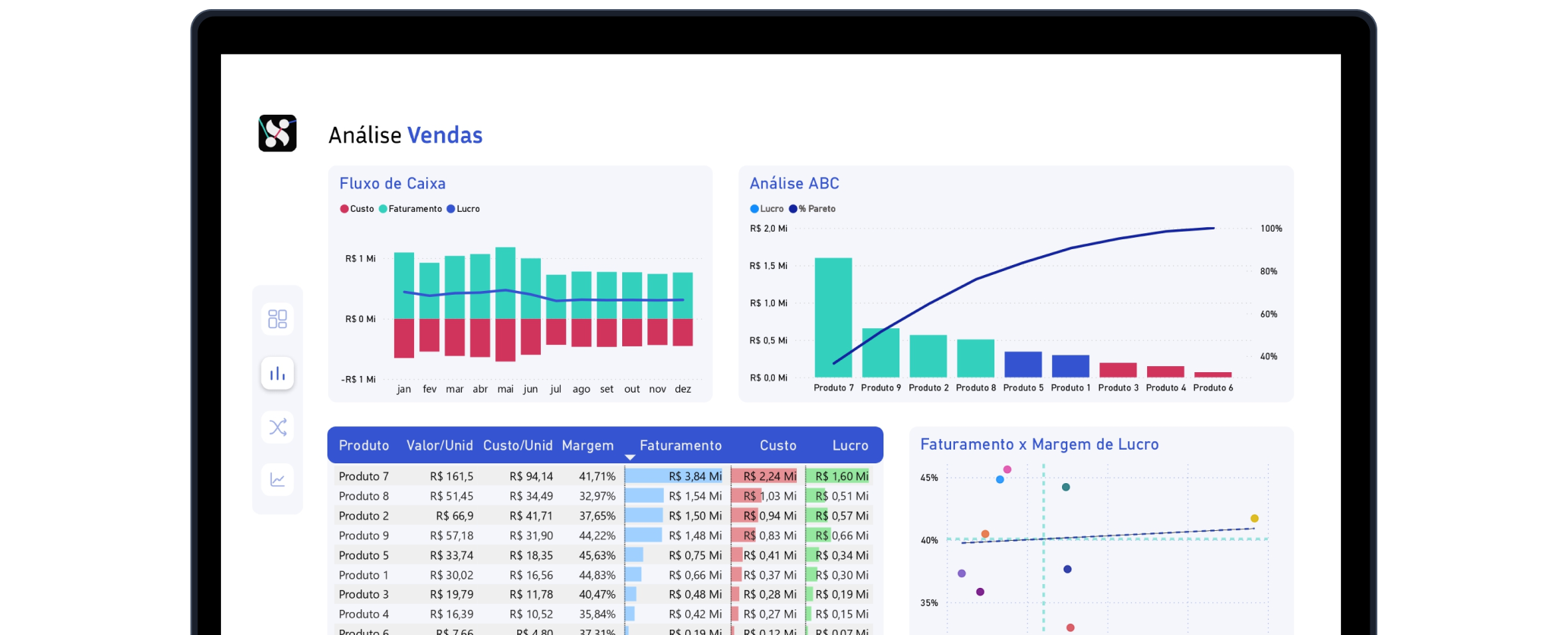The width and height of the screenshot is (1568, 635).
Task: Click the pink scatter point near 45%
Action: [1007, 469]
